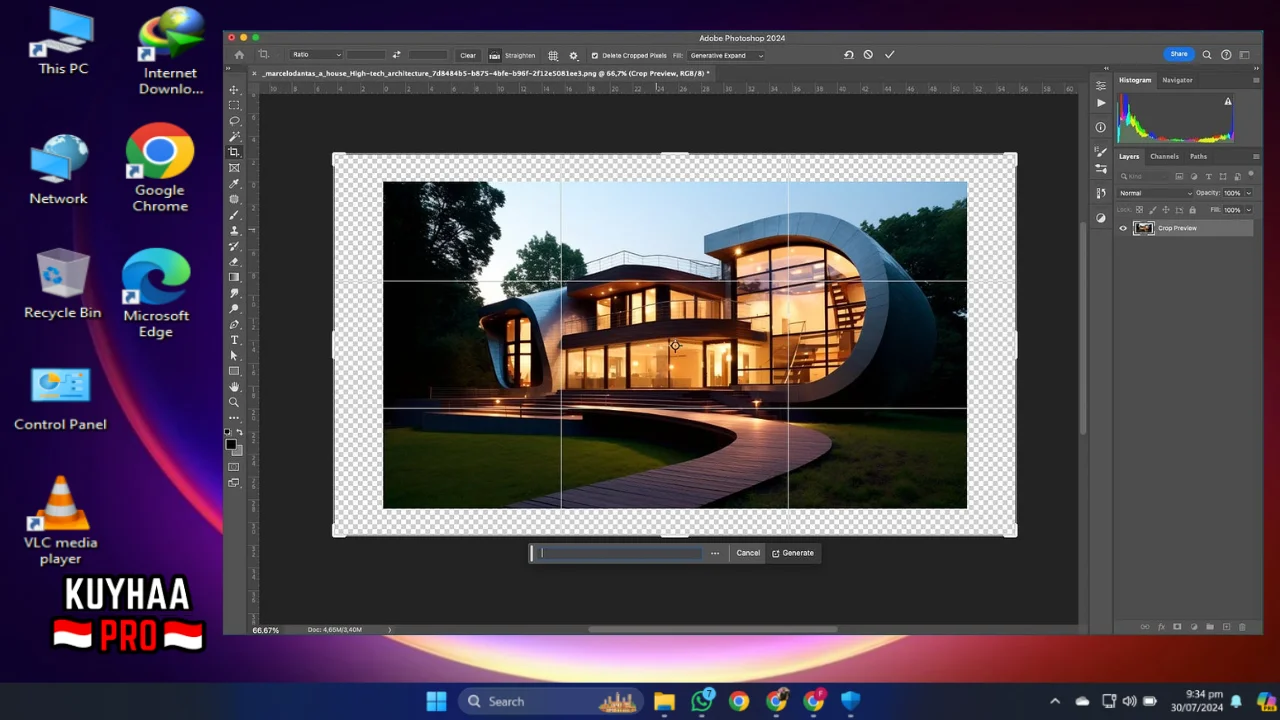This screenshot has height=720, width=1280.
Task: Commit the crop with checkmark
Action: (889, 55)
